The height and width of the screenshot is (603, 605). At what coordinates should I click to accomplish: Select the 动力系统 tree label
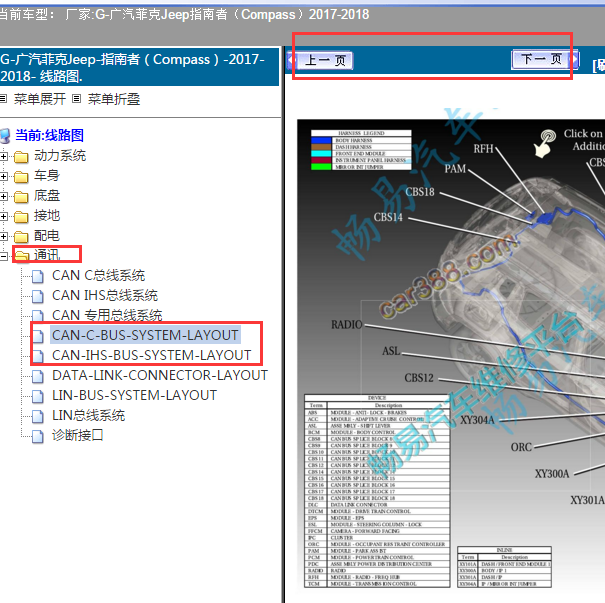(60, 155)
